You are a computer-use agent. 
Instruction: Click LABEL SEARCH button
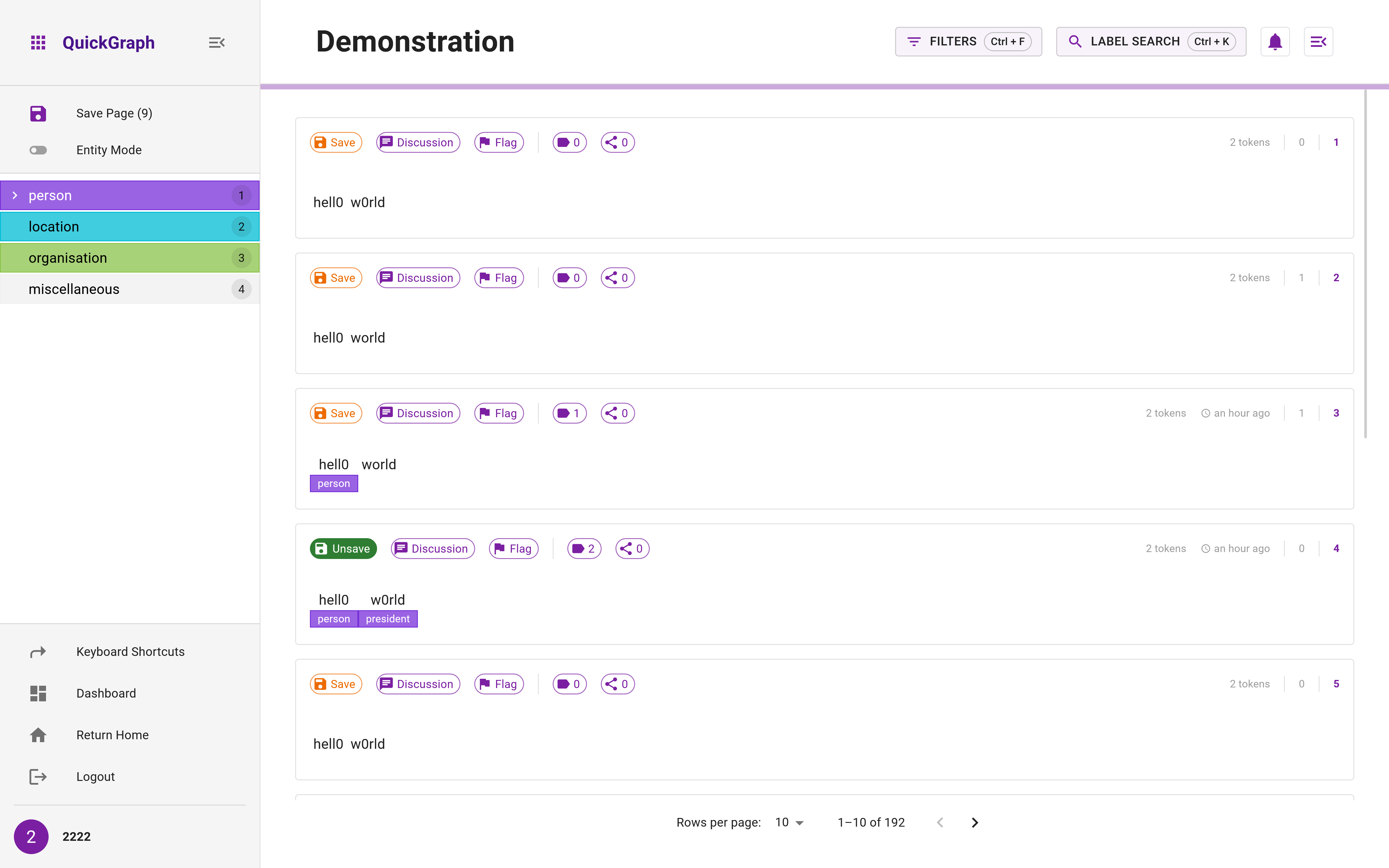pyautogui.click(x=1151, y=42)
